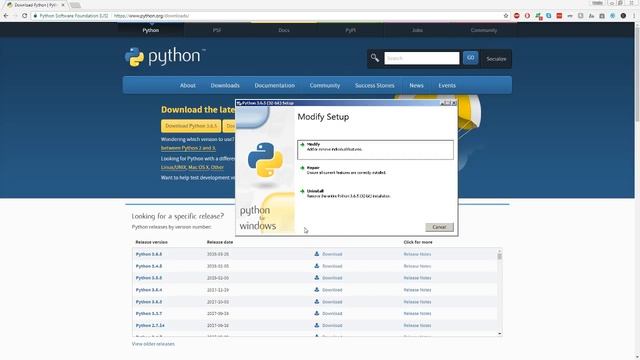Choose Modify in the Python setup dialog
This screenshot has width=640, height=360.
(x=375, y=149)
